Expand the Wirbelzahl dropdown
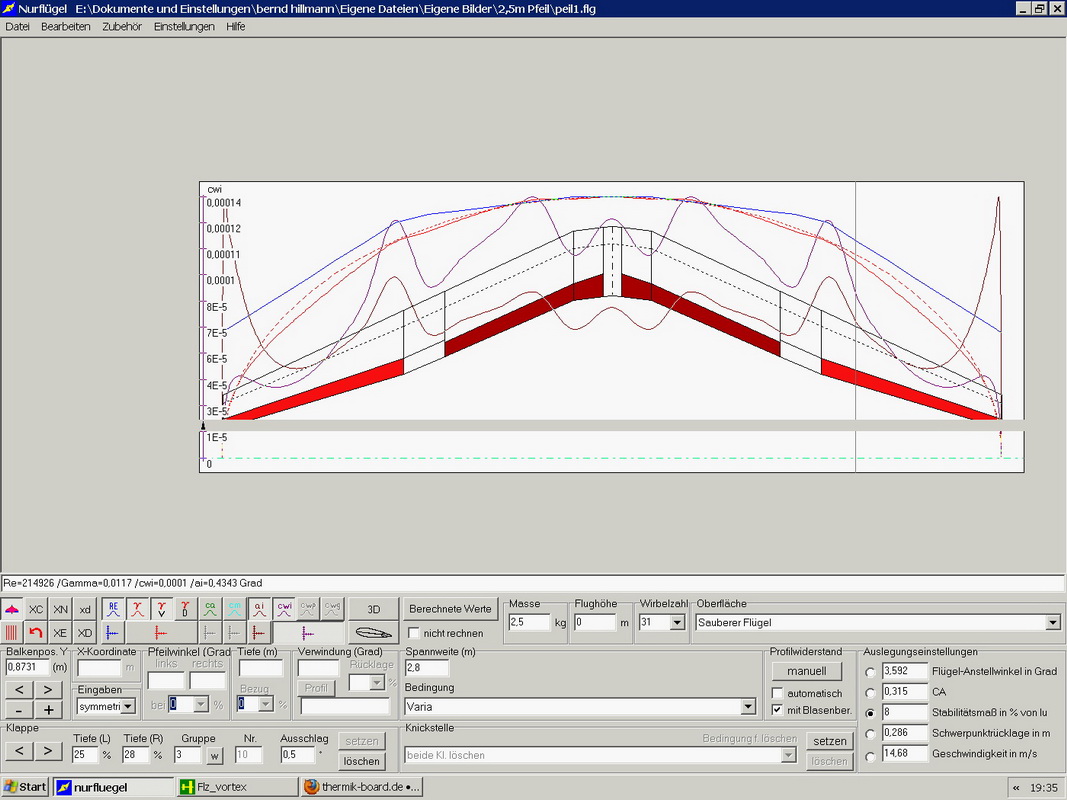This screenshot has height=800, width=1067. tap(677, 622)
